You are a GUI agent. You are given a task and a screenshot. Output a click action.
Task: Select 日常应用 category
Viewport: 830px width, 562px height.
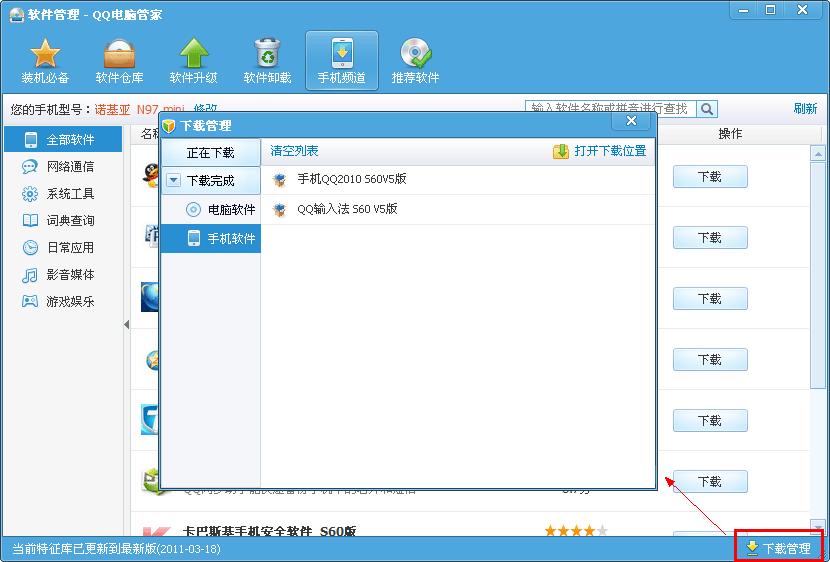pyautogui.click(x=63, y=247)
